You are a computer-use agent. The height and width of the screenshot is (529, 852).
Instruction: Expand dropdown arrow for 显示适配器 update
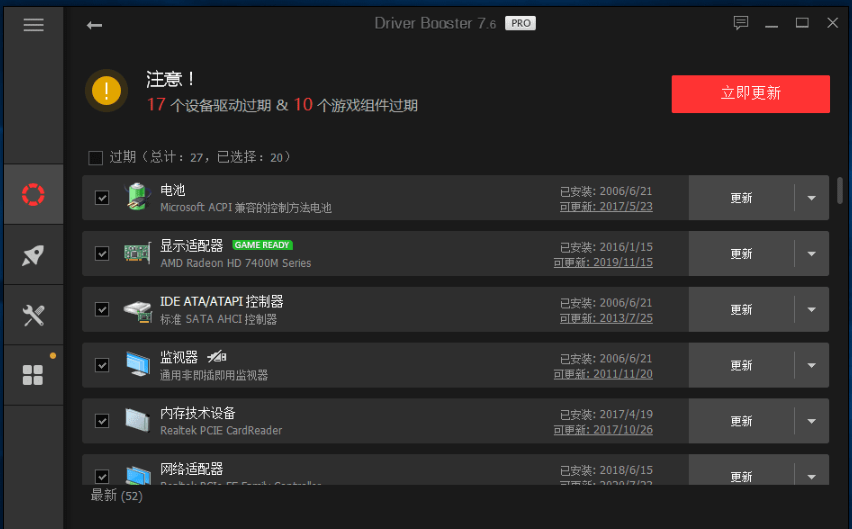pyautogui.click(x=811, y=254)
